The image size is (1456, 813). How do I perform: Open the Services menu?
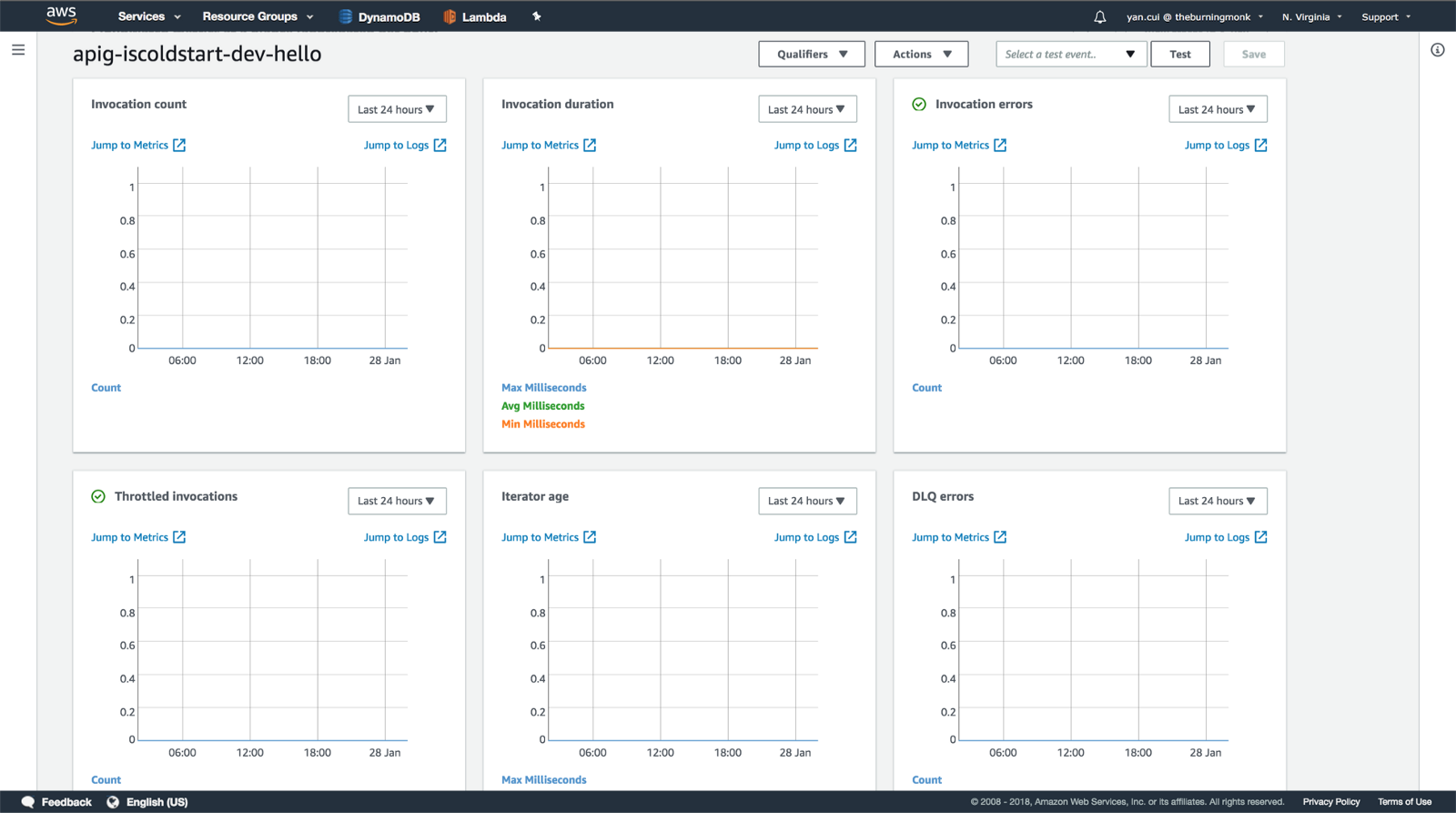[x=149, y=16]
